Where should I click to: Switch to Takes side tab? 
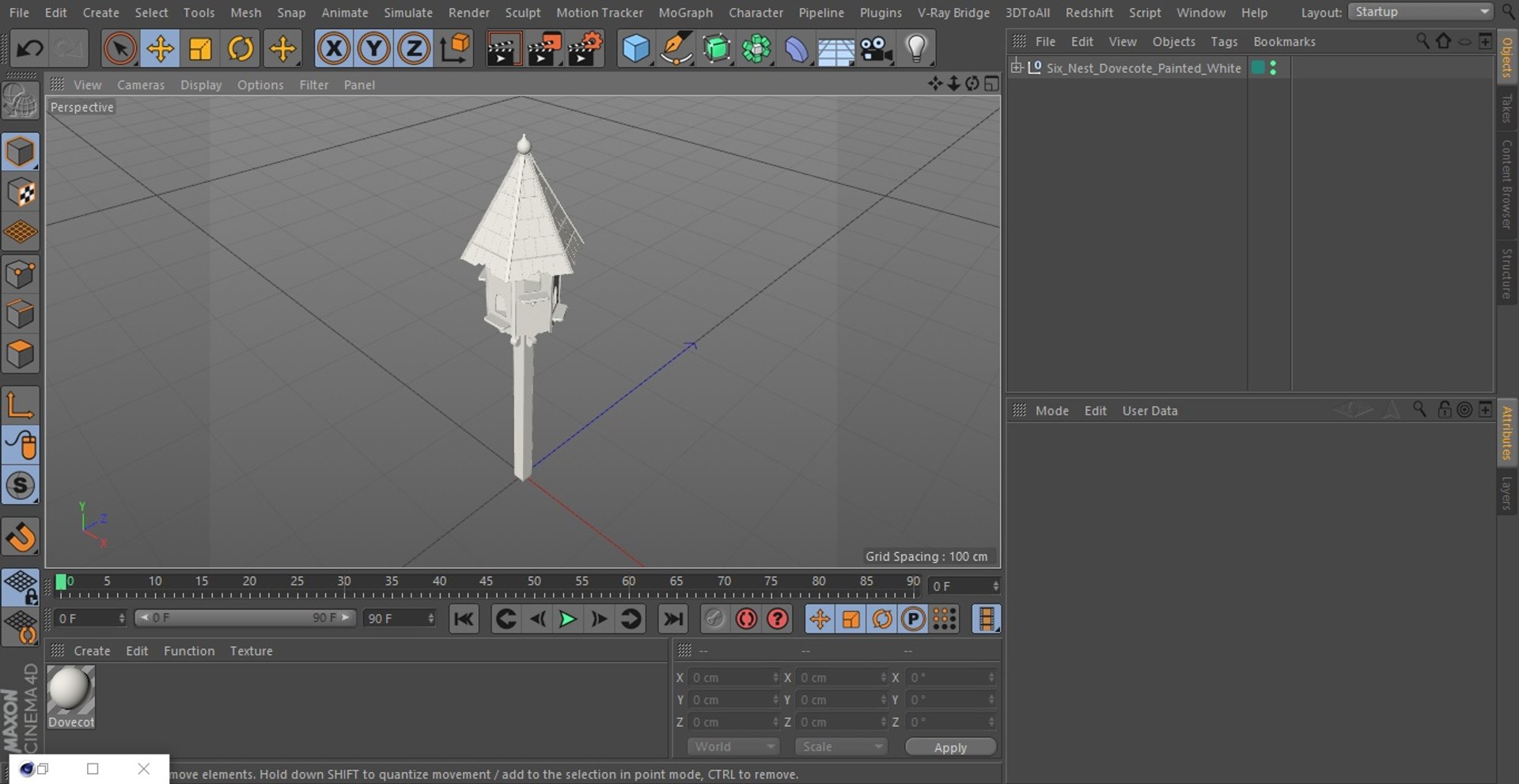pyautogui.click(x=1507, y=108)
